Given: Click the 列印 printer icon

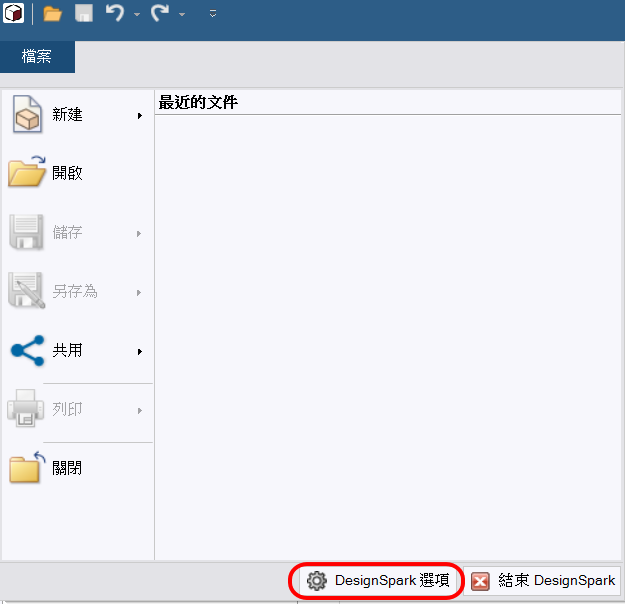Looking at the screenshot, I should 26,408.
